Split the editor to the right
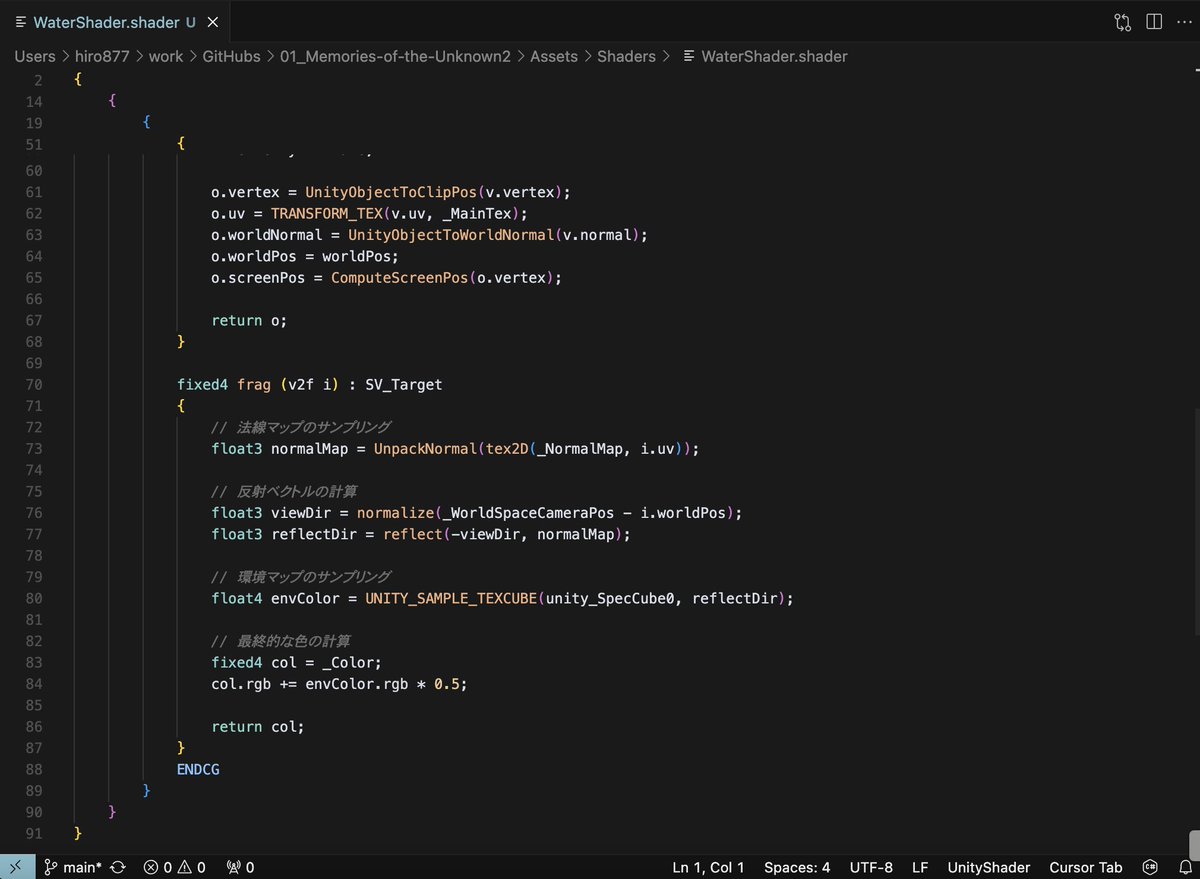The image size is (1200, 879). [1154, 22]
